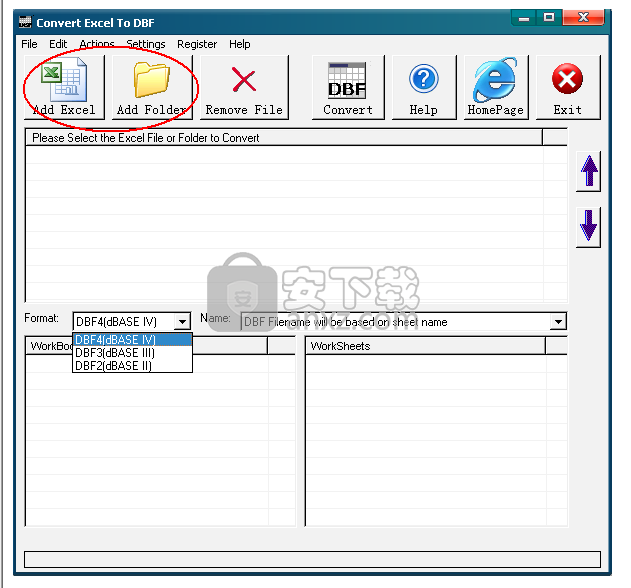The image size is (631, 588).
Task: Select DBF2(dBASE II) from format list
Action: [x=132, y=365]
